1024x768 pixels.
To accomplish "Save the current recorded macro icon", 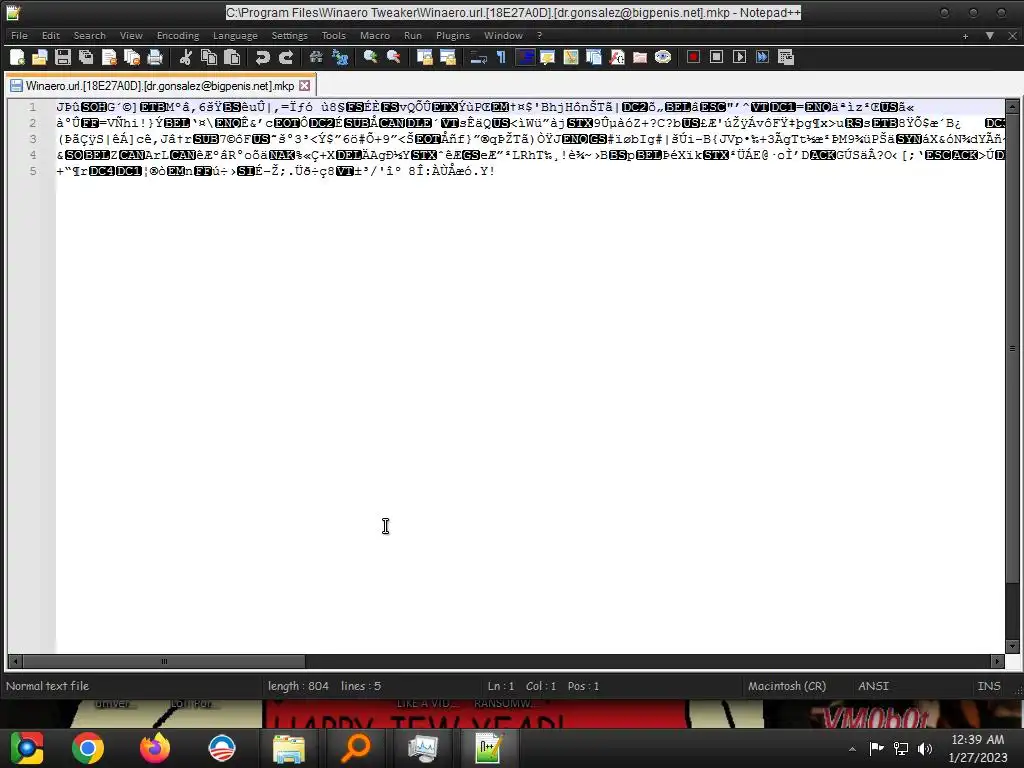I will tap(786, 57).
